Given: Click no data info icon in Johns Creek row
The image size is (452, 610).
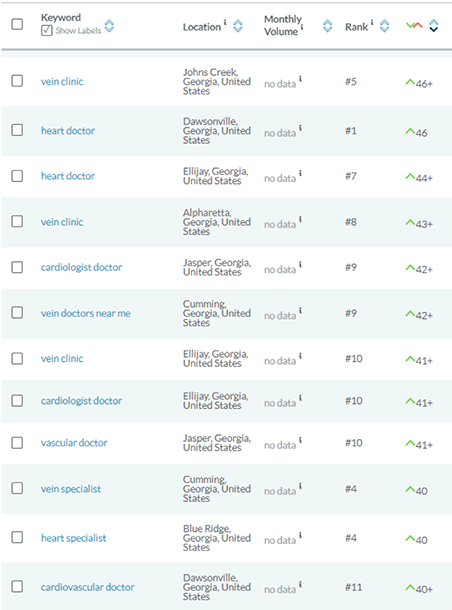Looking at the screenshot, I should tap(300, 79).
